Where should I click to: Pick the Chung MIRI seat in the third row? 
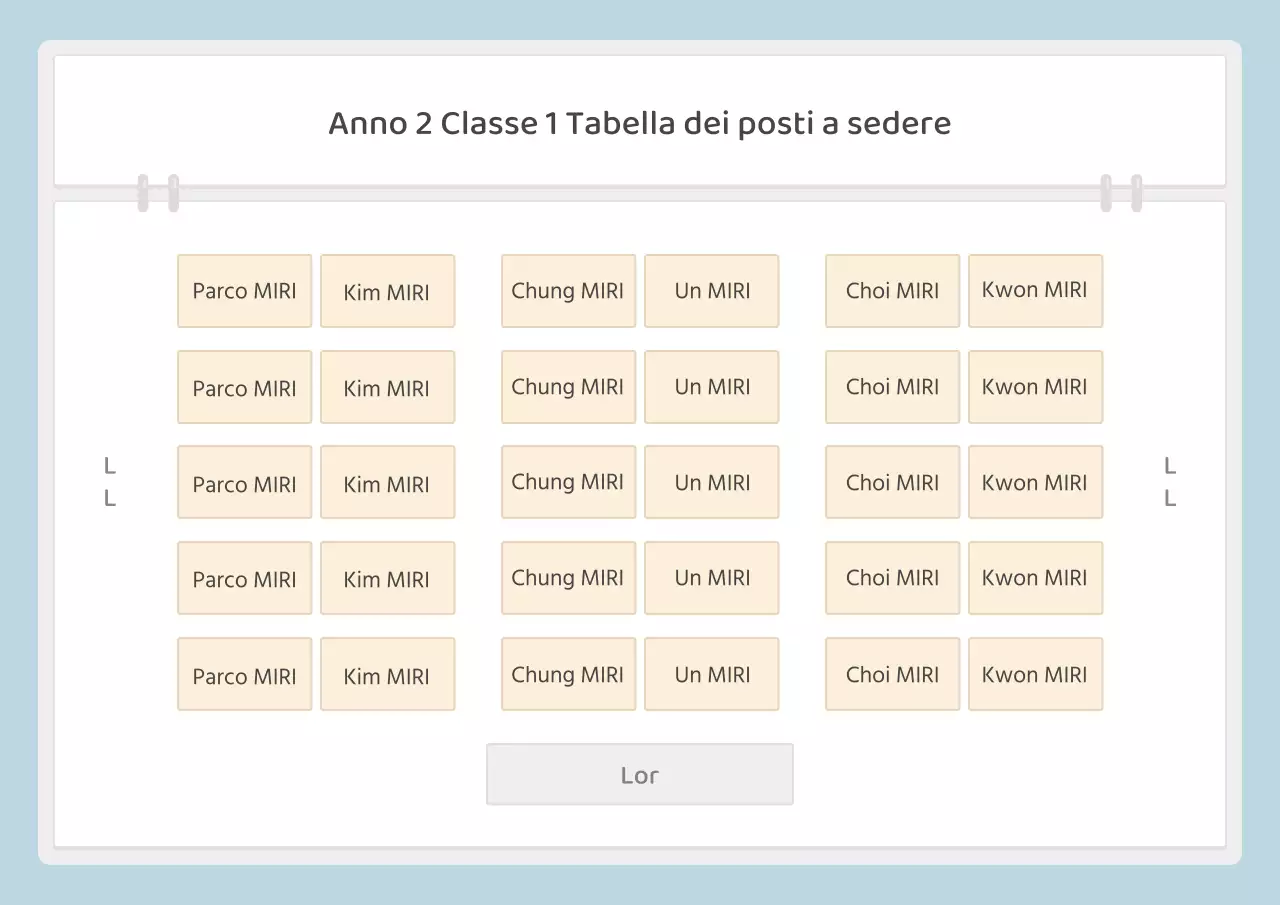(x=568, y=482)
